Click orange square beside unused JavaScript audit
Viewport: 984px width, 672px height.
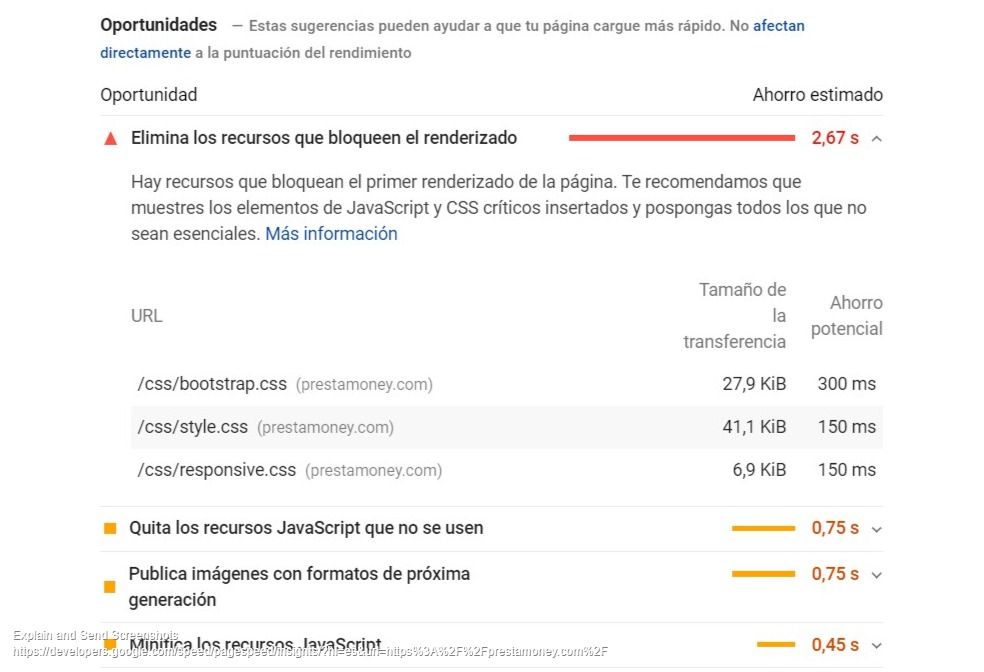pyautogui.click(x=110, y=528)
